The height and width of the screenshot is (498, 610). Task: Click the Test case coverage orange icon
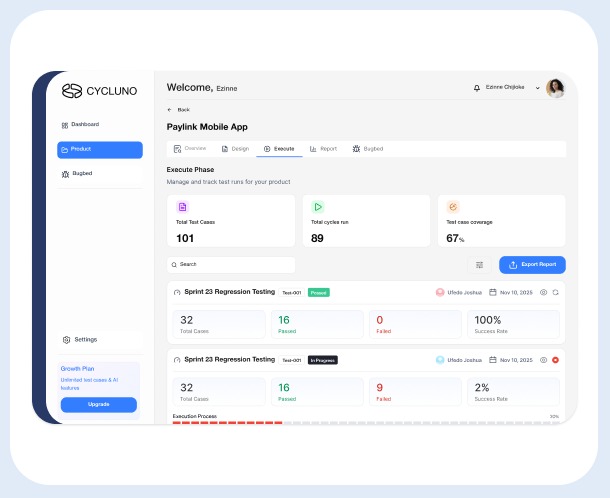coord(453,207)
